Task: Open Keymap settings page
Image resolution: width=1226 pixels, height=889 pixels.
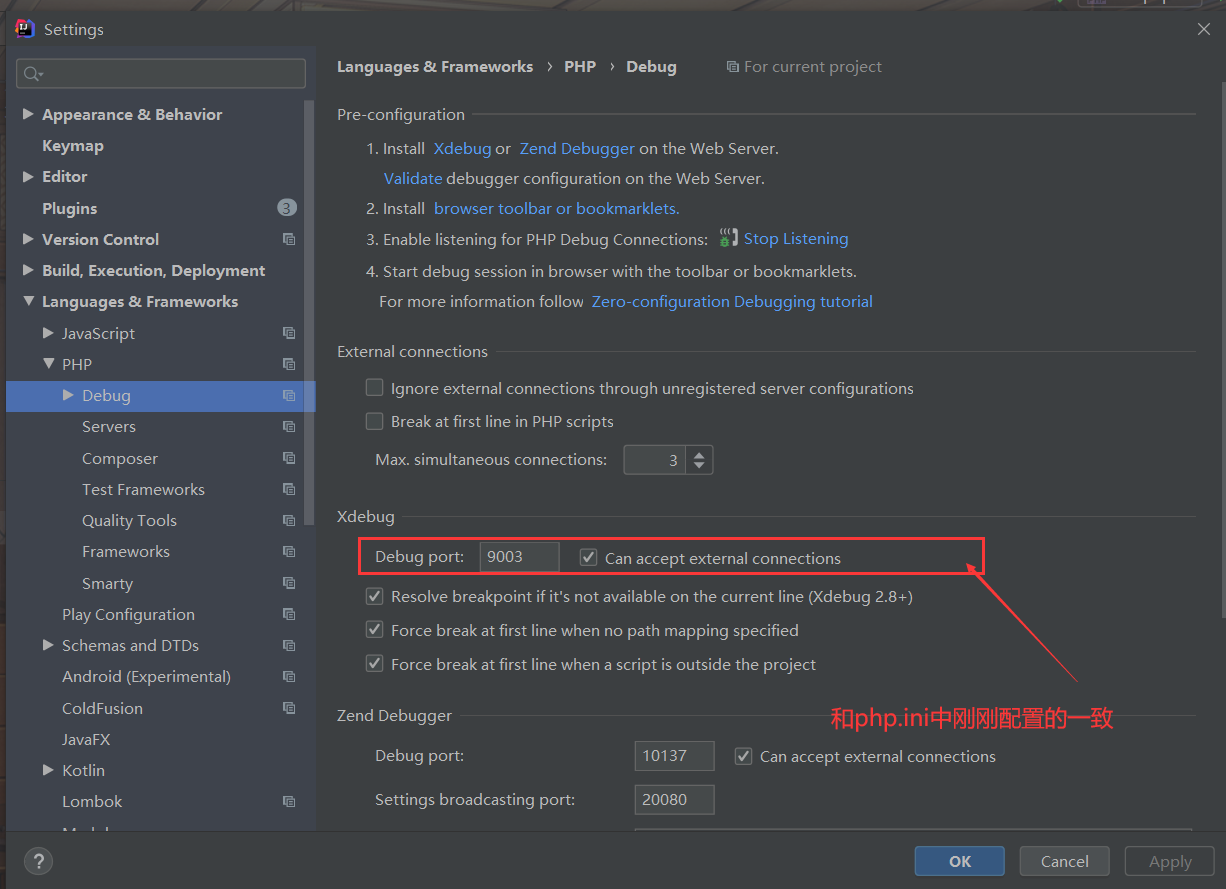Action: point(73,146)
